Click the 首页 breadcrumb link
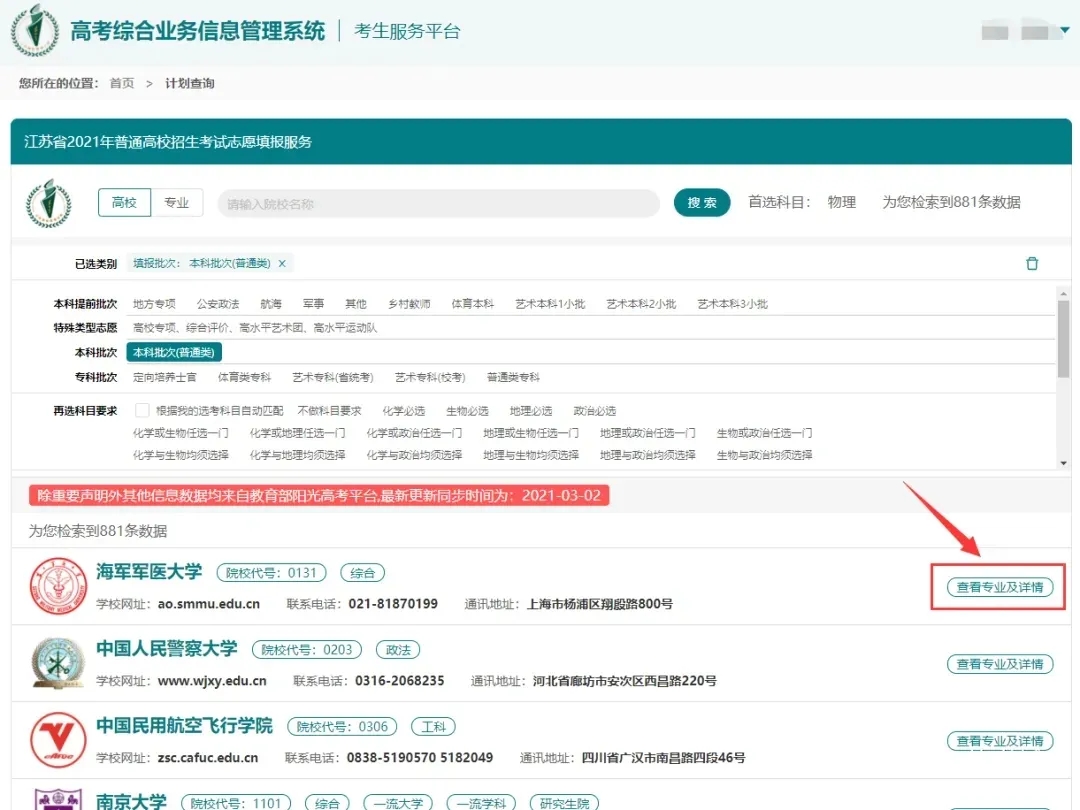This screenshot has height=810, width=1080. click(x=122, y=83)
